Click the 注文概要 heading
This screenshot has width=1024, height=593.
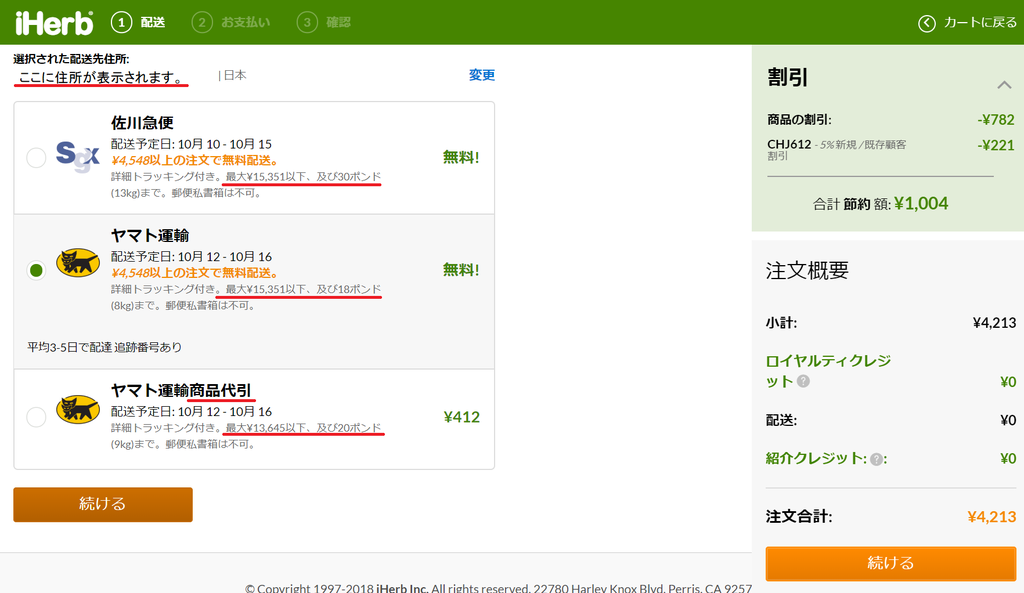807,270
